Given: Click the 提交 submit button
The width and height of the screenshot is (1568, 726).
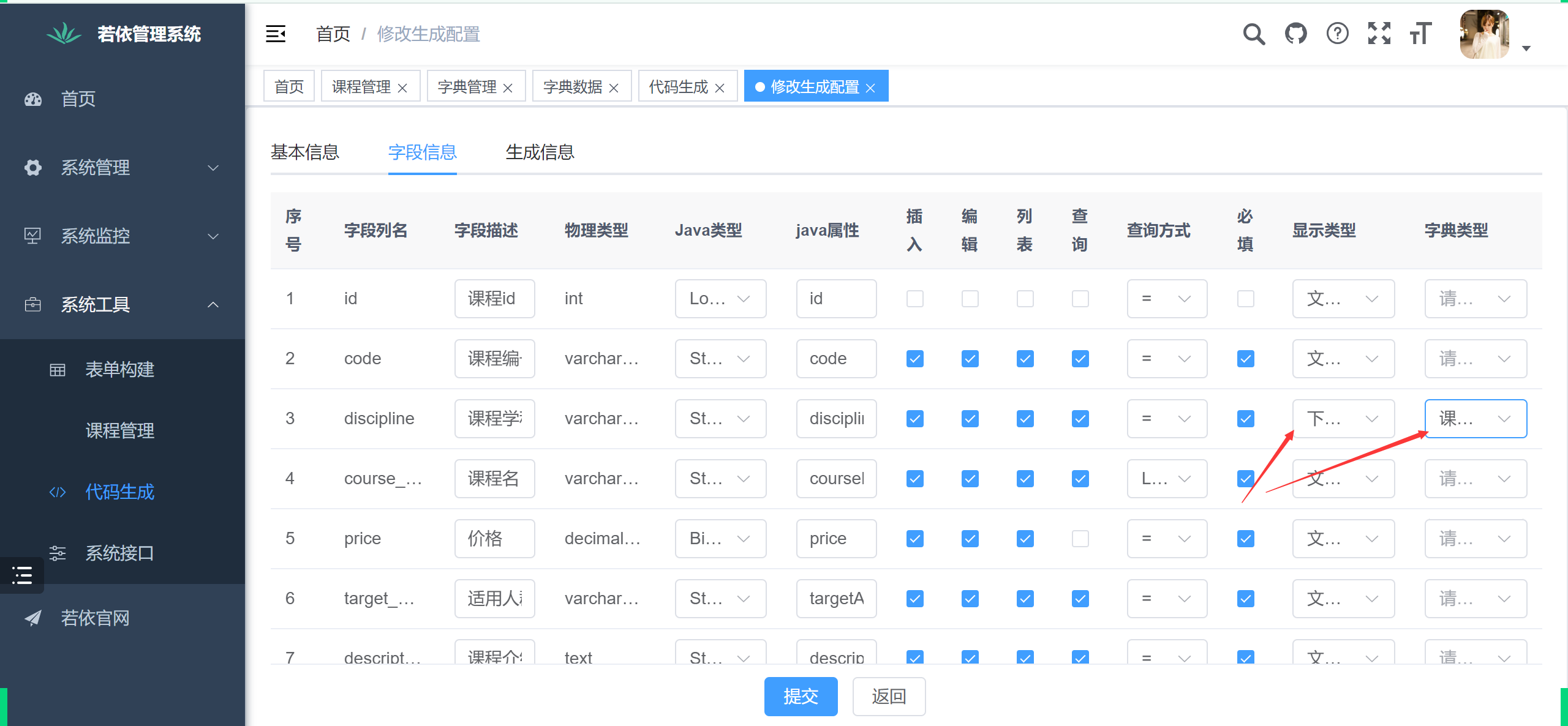Looking at the screenshot, I should [x=801, y=697].
